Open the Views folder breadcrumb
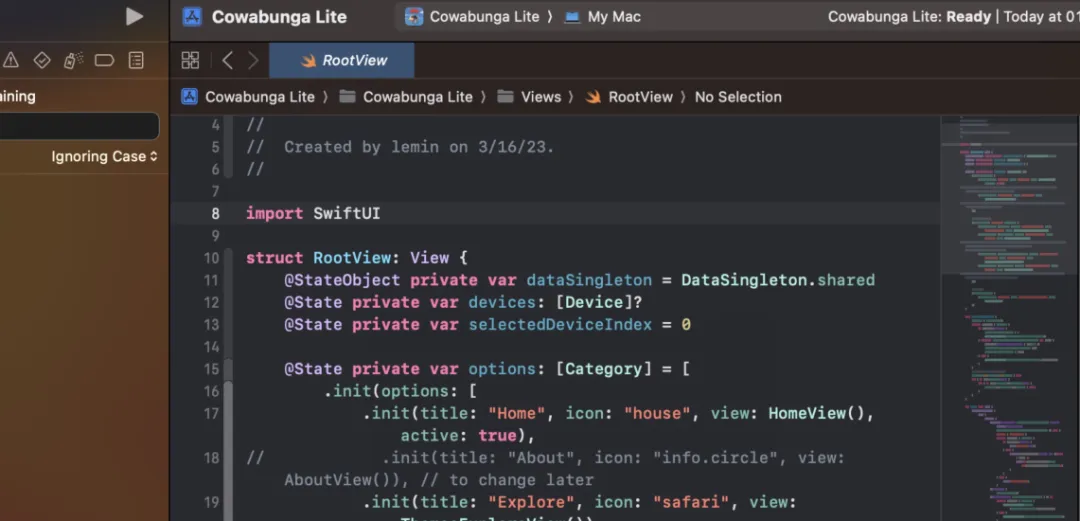1080x521 pixels. 529,97
